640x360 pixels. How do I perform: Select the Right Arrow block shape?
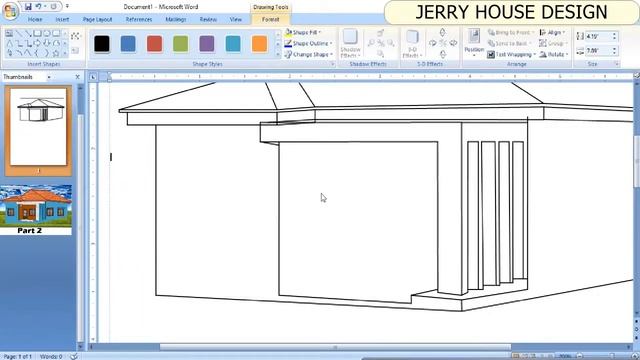37,43
